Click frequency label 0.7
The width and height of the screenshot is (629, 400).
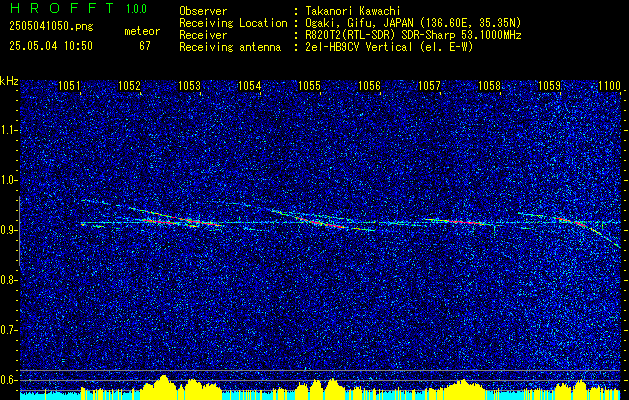pos(8,330)
